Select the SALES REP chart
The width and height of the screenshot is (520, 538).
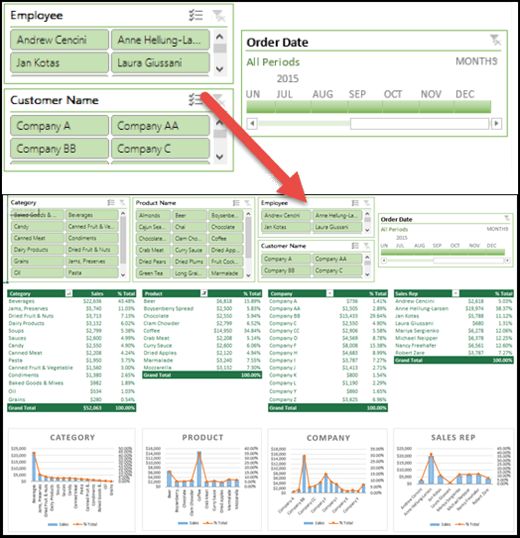click(x=453, y=480)
